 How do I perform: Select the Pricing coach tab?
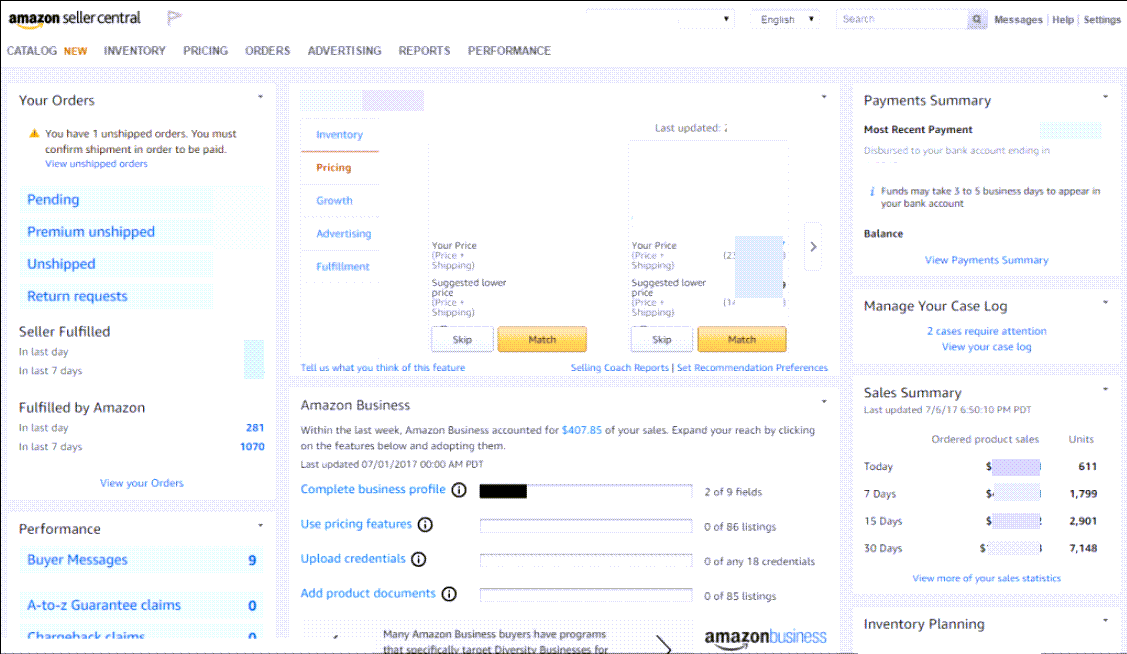coord(334,167)
